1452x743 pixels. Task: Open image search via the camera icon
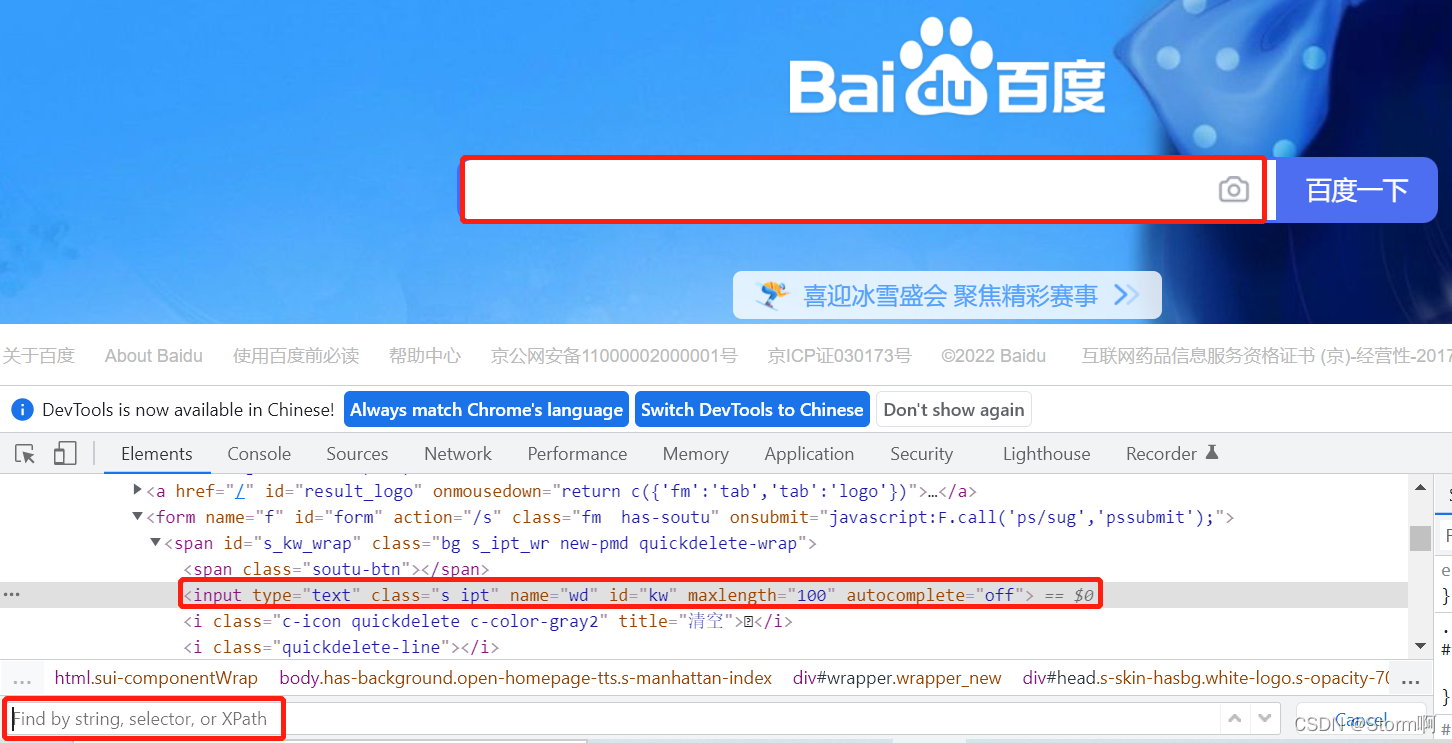(1234, 189)
